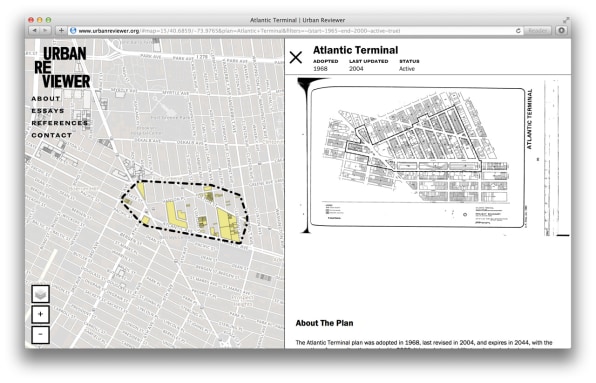The image size is (596, 383).
Task: Enter fullscreen using the window's corner arrows
Action: pyautogui.click(x=566, y=20)
